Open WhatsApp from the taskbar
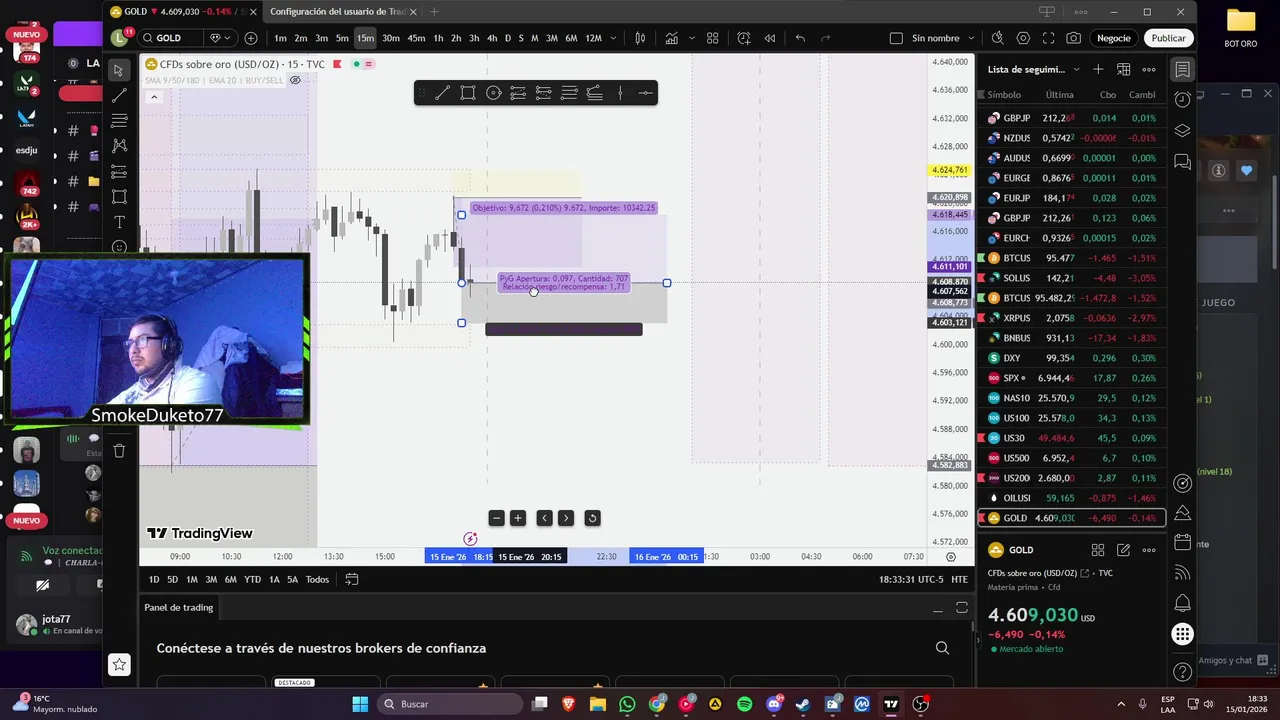The image size is (1280, 720). (x=628, y=704)
